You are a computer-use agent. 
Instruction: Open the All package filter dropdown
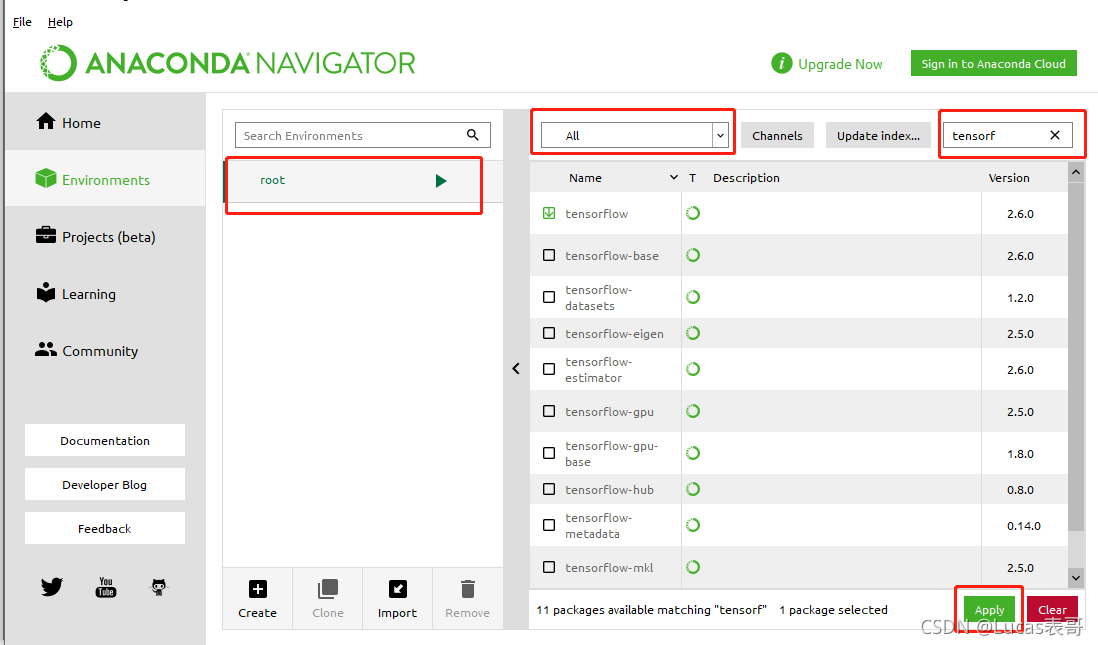(x=634, y=135)
